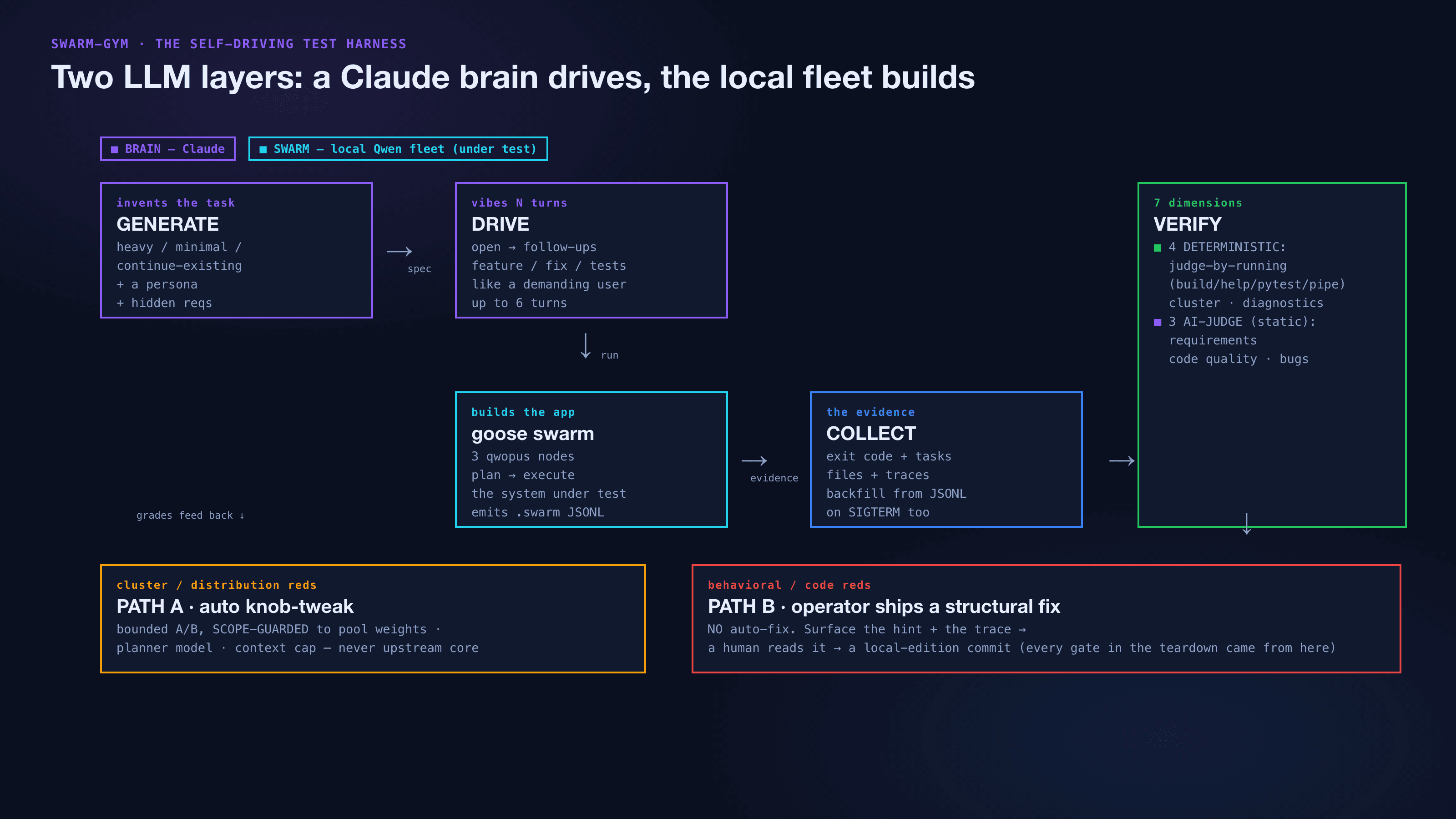Click 'continue-existing' line in GENERATE
Screen dimensions: 1456x819
179,266
